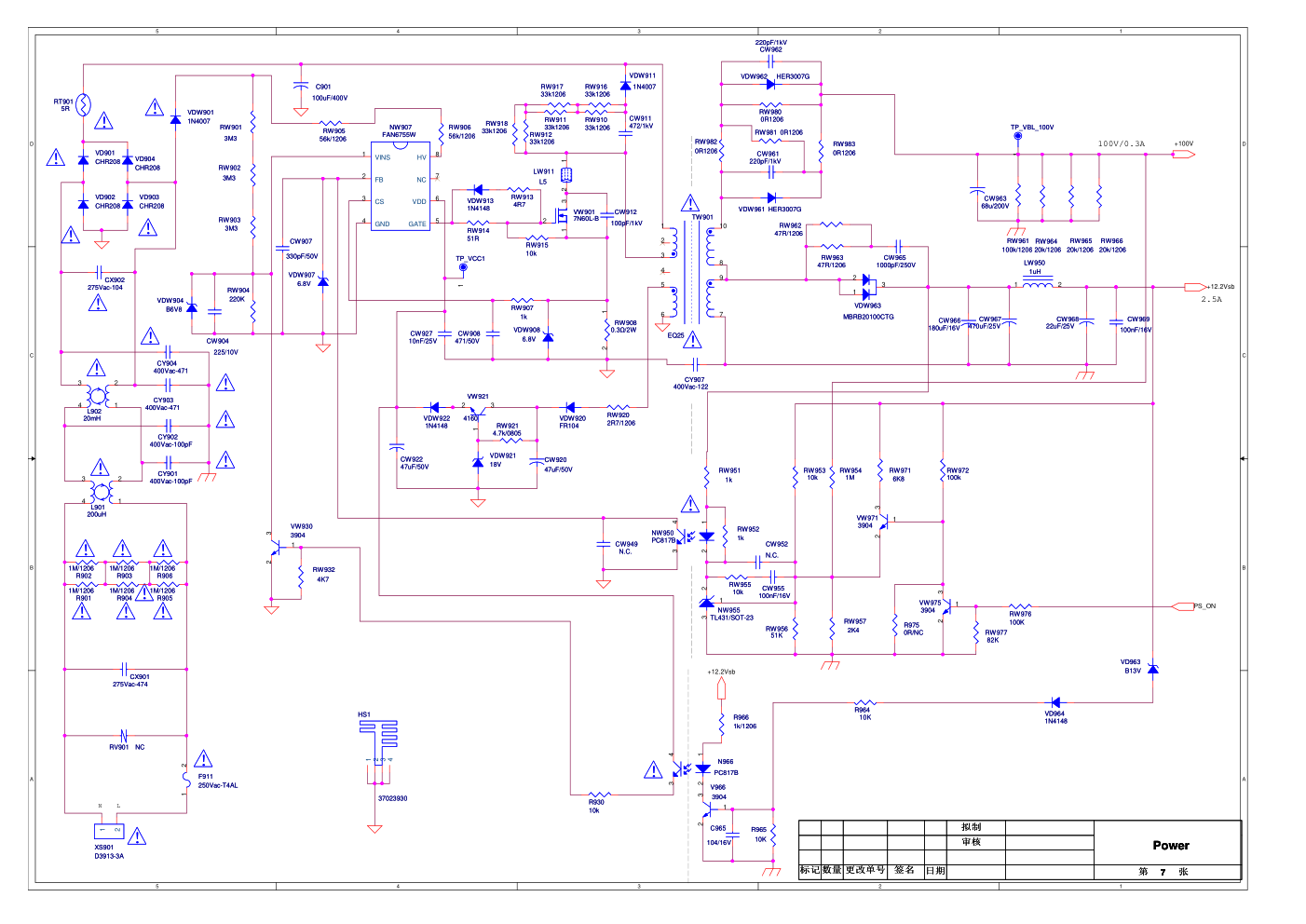Select the TW901 transformer symbol
Image resolution: width=1306 pixels, height=924 pixels.
click(x=690, y=272)
